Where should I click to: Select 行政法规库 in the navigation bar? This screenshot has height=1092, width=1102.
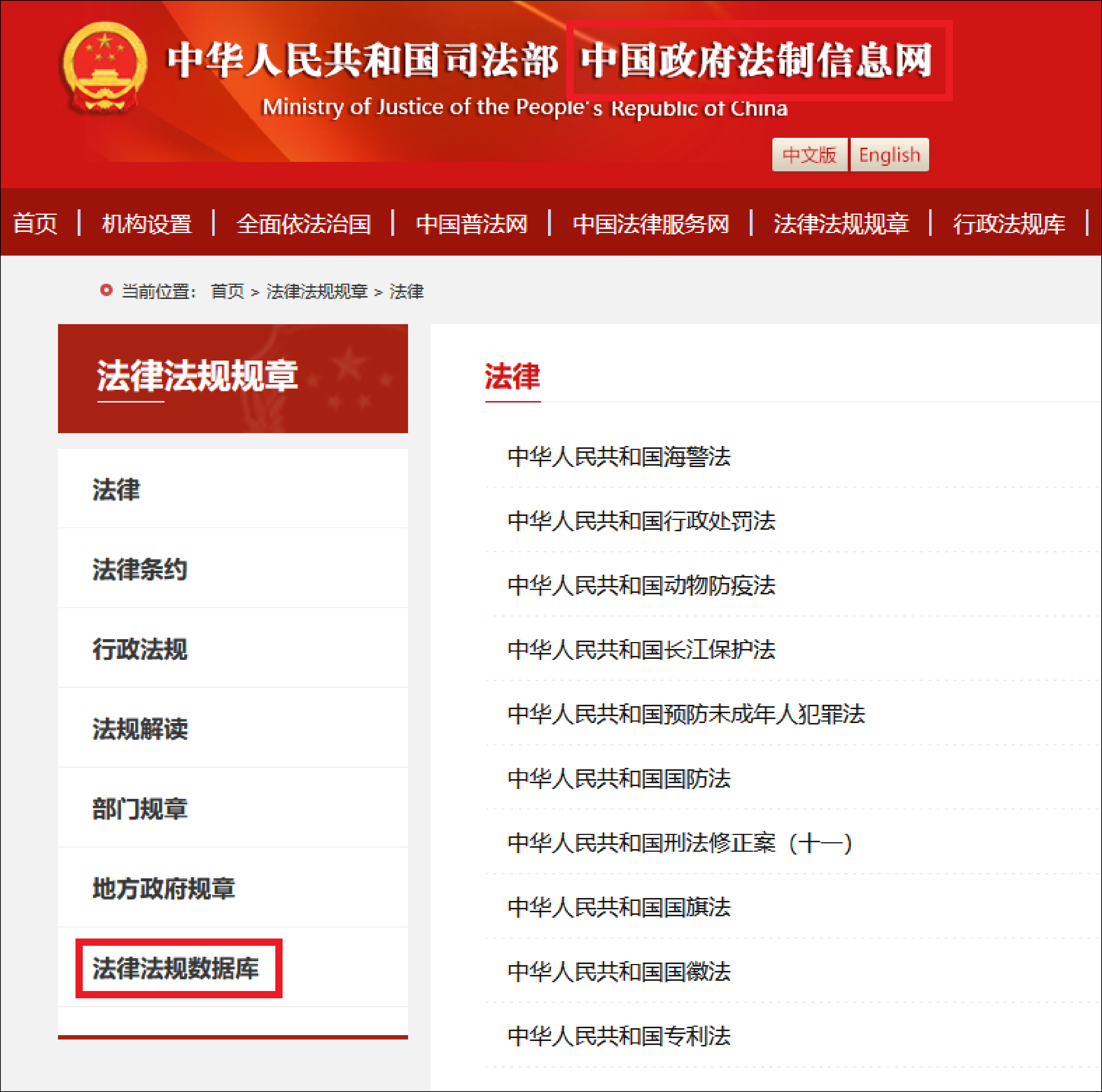coord(1008,224)
